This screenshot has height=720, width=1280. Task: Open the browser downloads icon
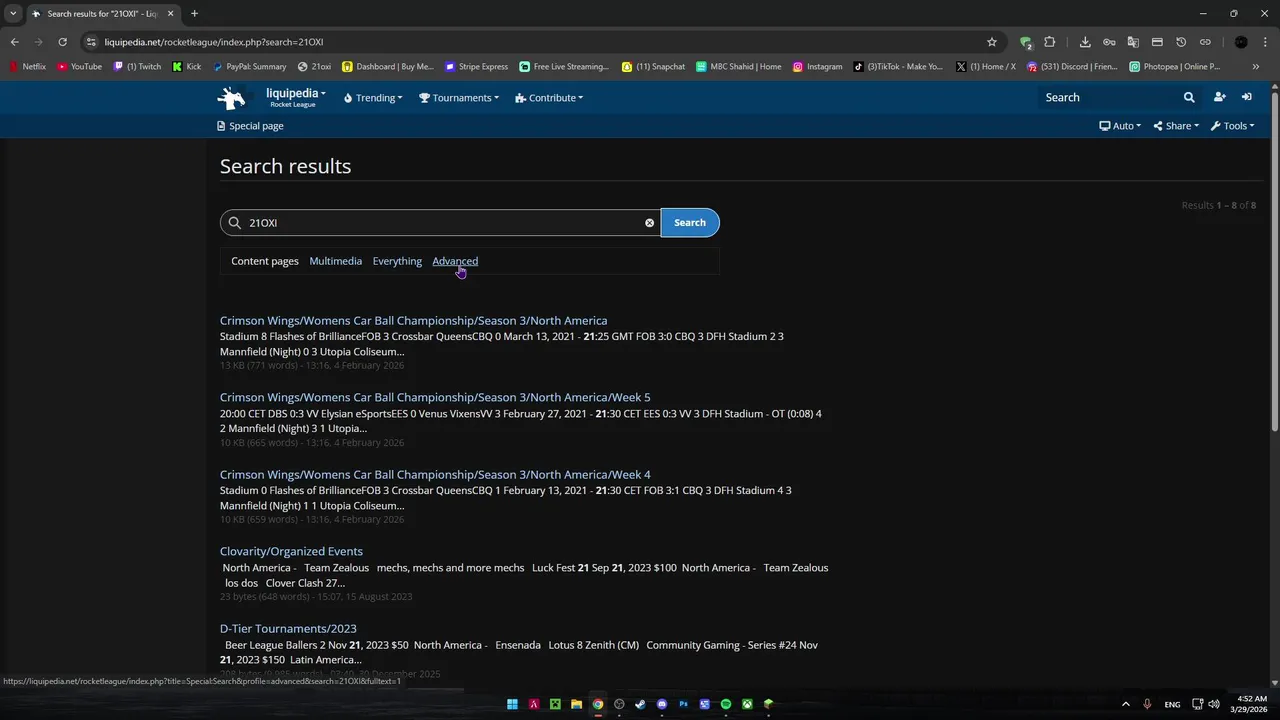1085,42
